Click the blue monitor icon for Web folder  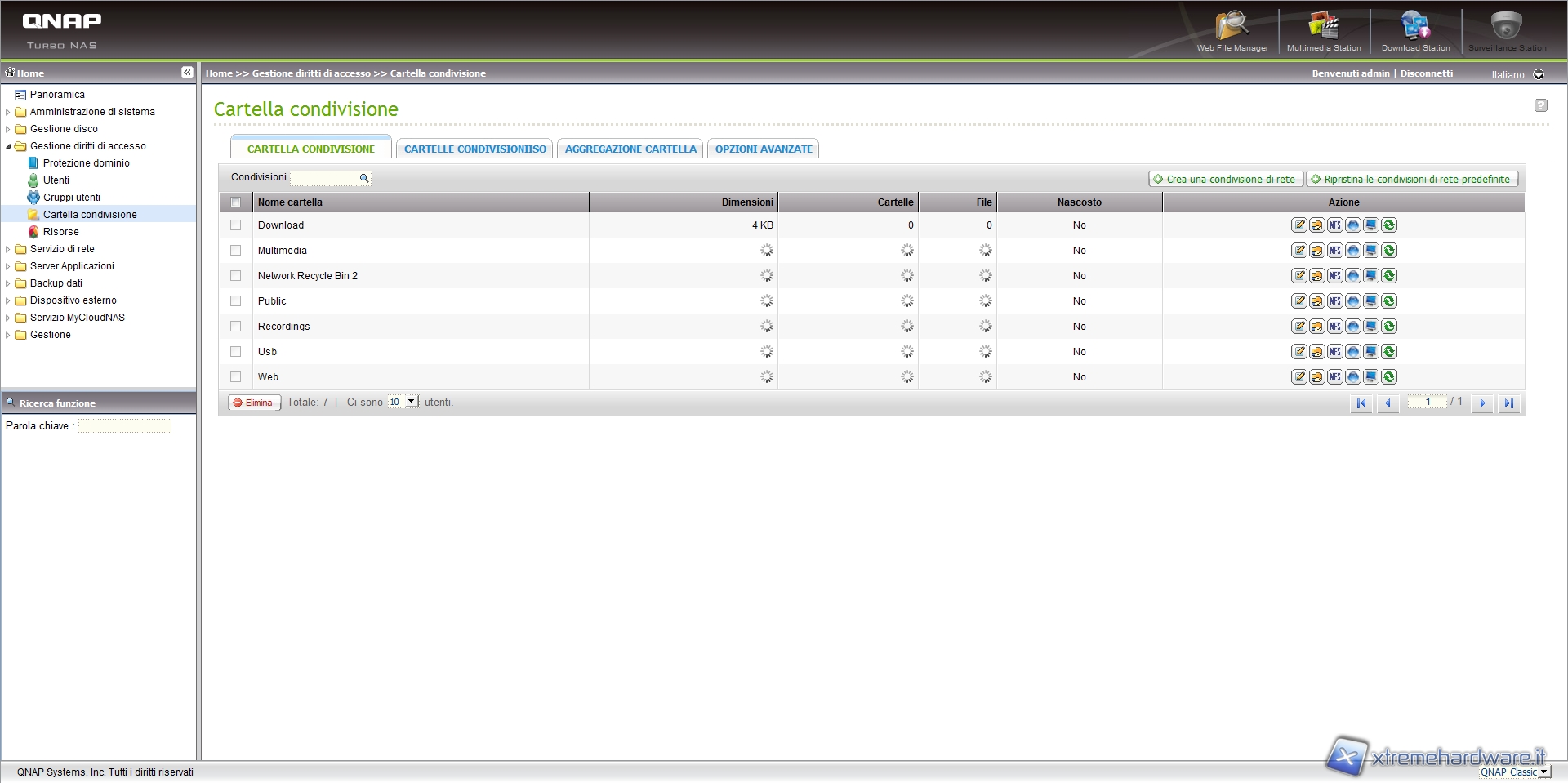click(1371, 377)
